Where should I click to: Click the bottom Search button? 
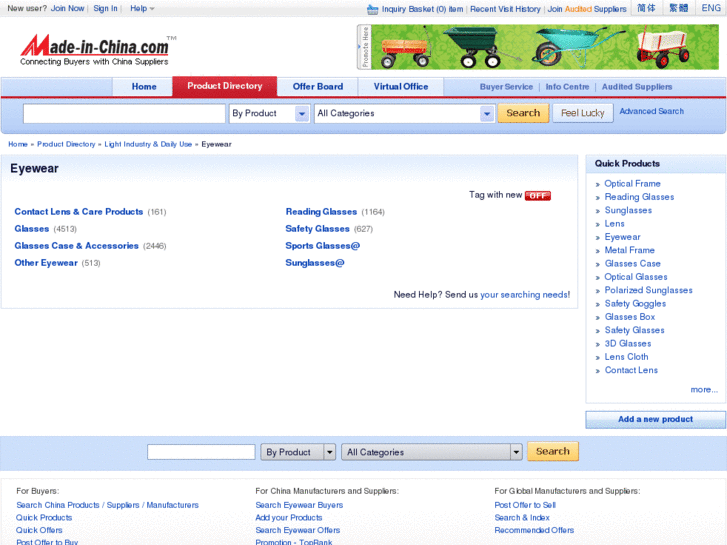point(553,451)
